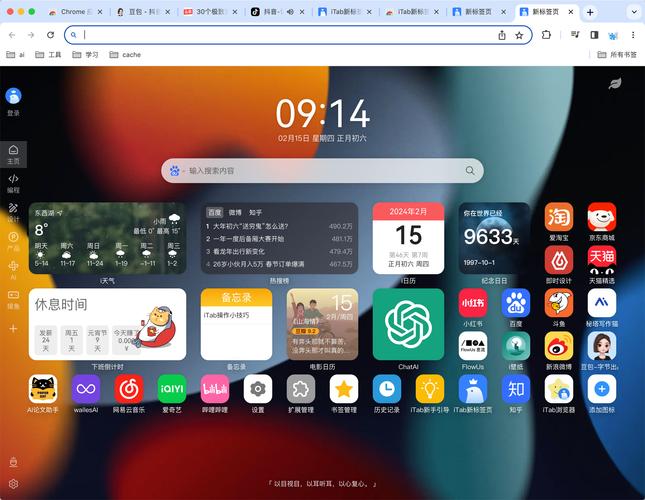This screenshot has width=645, height=500.
Task: Select the 编程 sidebar category
Action: (13, 183)
